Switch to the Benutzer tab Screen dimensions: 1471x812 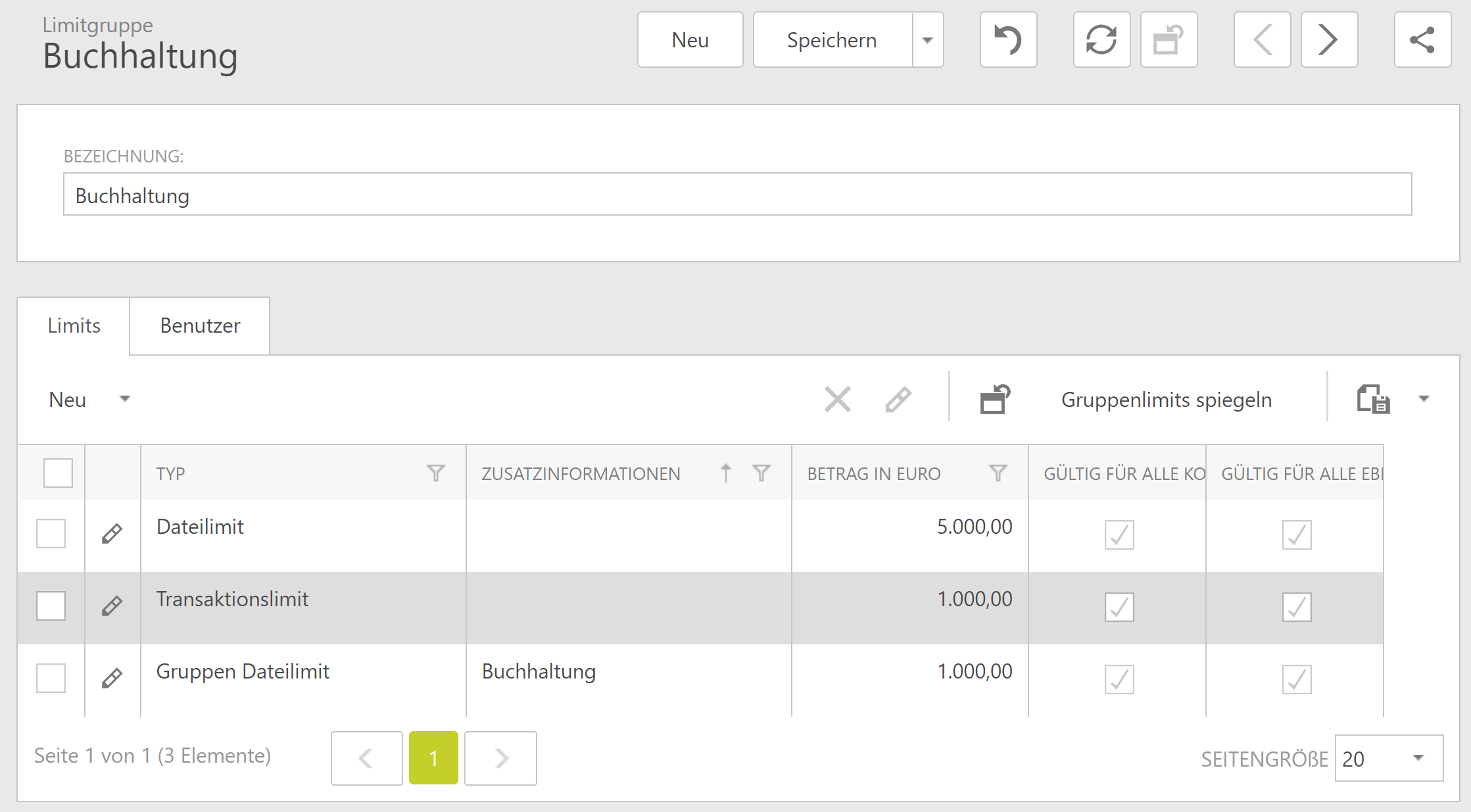(x=200, y=326)
